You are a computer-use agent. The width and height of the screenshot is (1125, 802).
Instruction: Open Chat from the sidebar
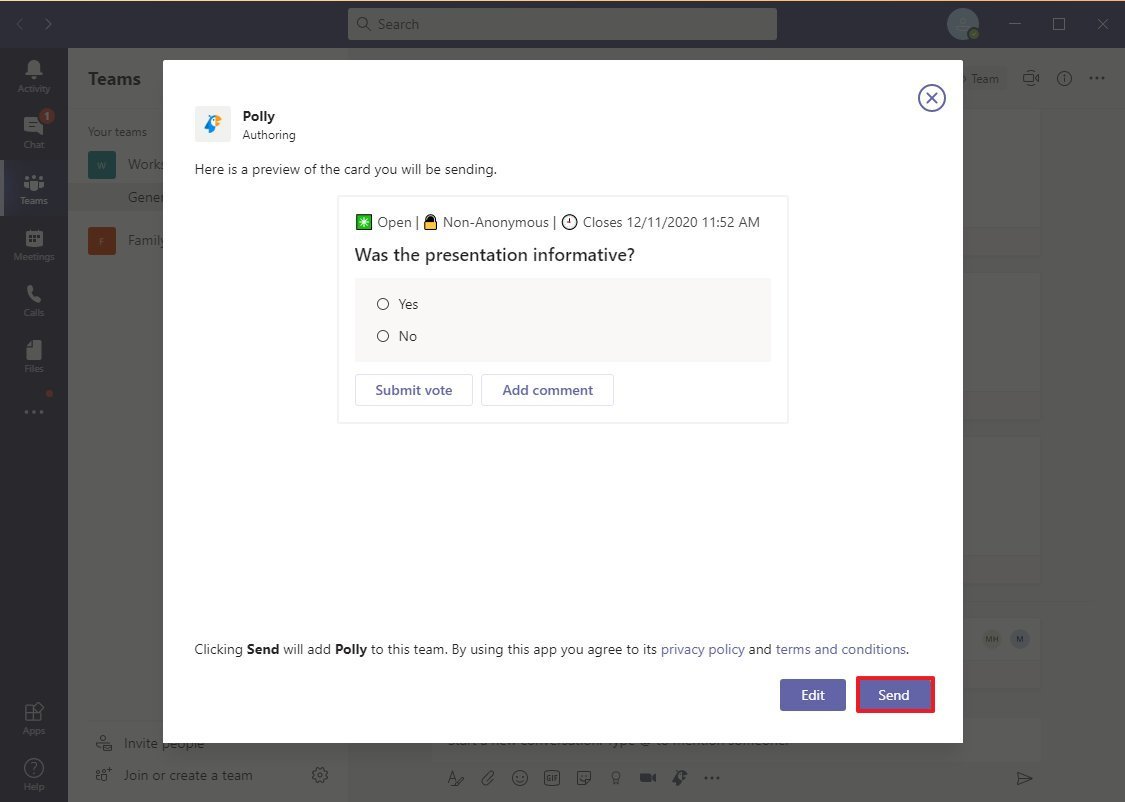pos(34,132)
